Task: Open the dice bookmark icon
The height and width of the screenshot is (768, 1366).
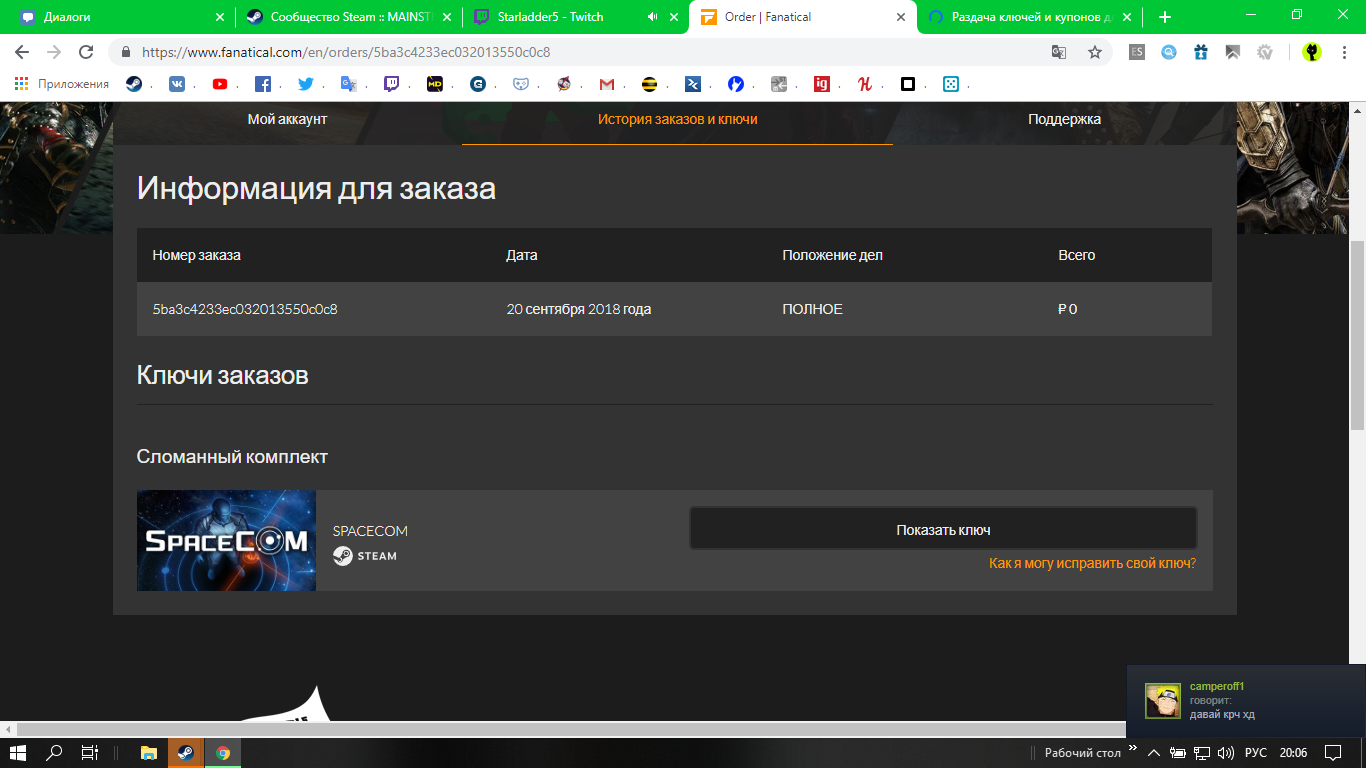Action: 951,84
